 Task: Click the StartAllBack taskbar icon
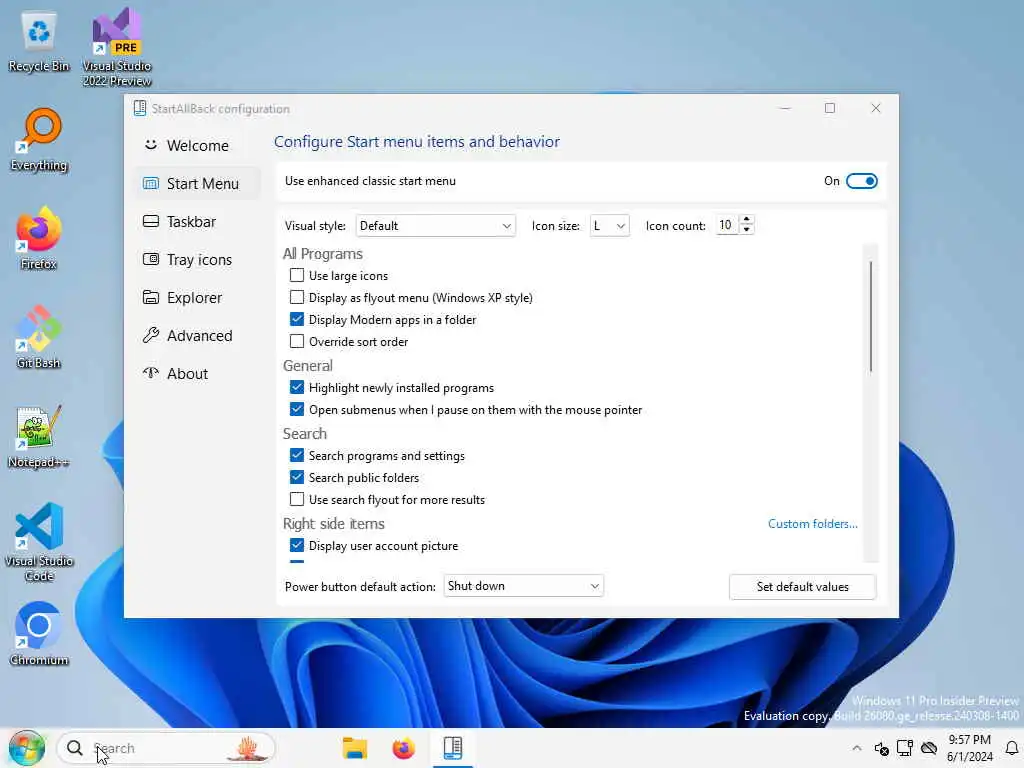pos(453,748)
